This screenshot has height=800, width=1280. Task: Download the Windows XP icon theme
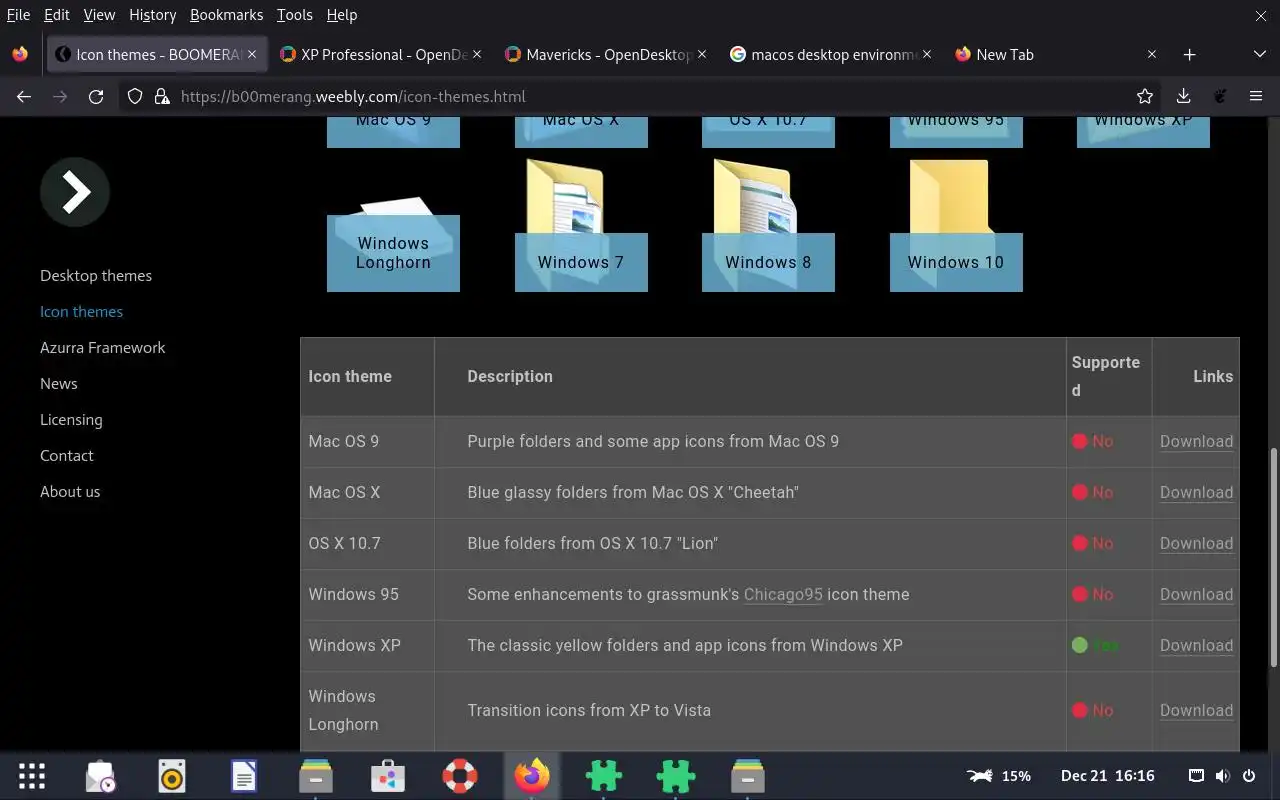pos(1196,645)
